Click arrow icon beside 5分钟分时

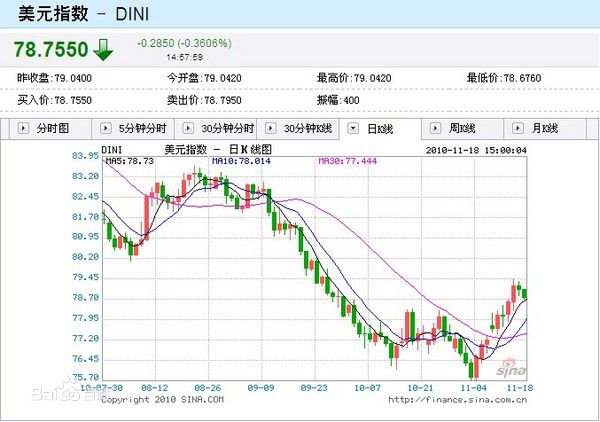[106, 128]
